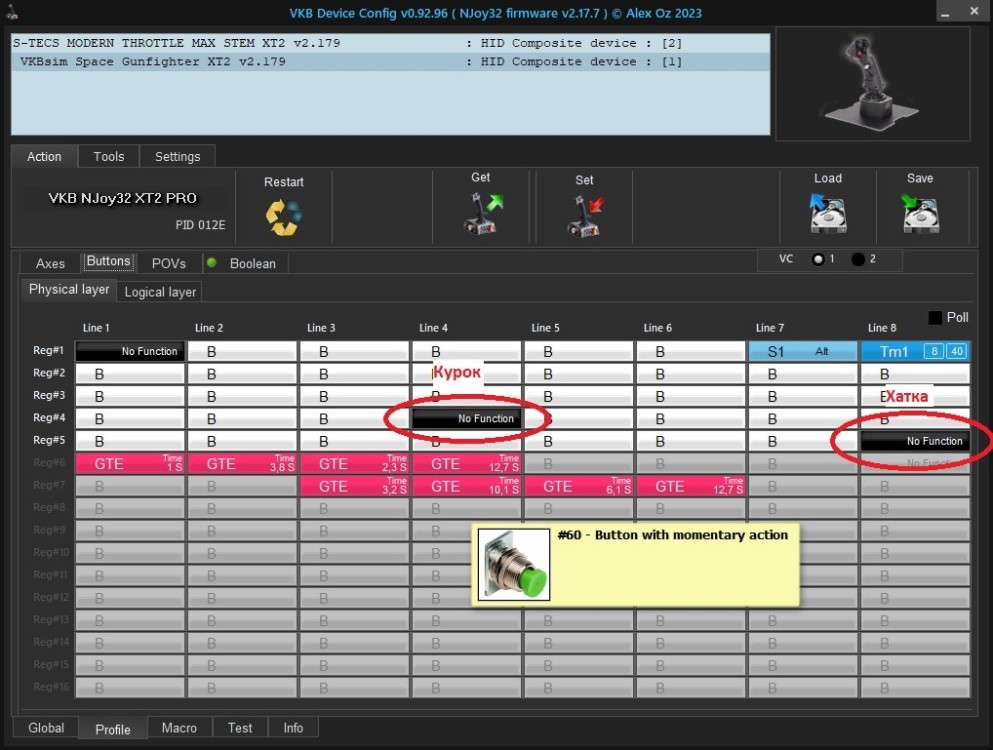Open the Profile bottom tab
The width and height of the screenshot is (993, 750).
(x=113, y=729)
